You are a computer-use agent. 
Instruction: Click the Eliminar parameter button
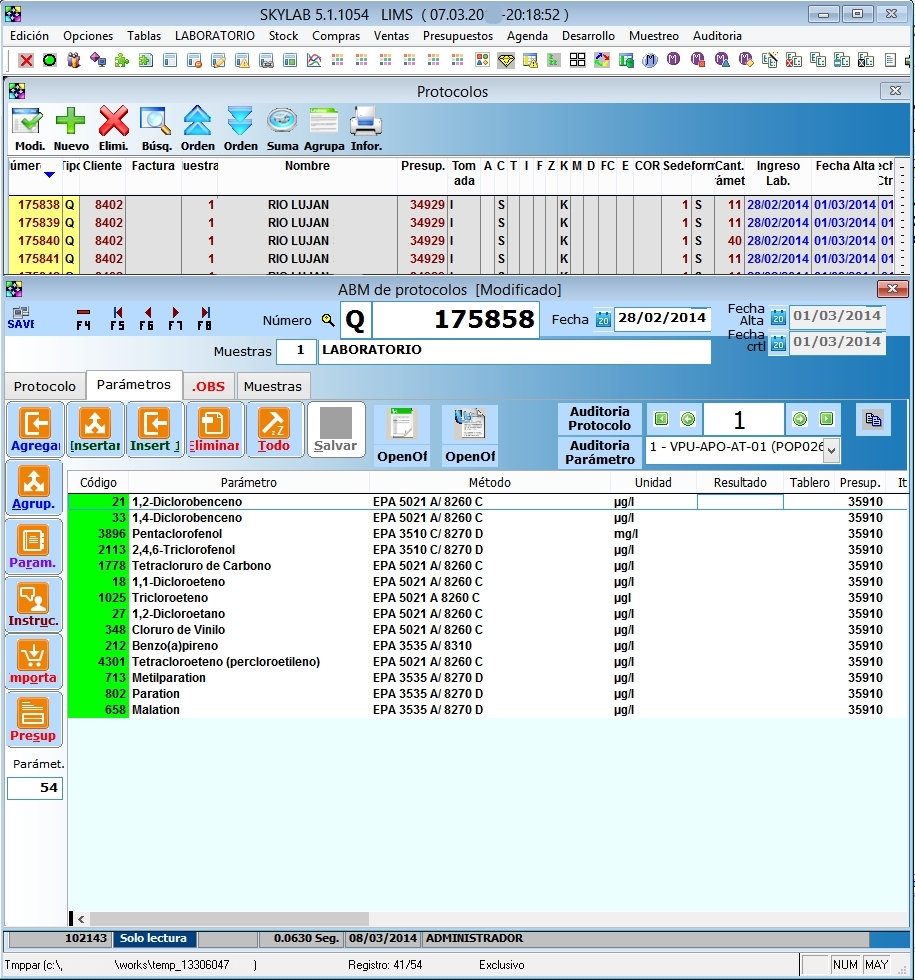pos(214,430)
